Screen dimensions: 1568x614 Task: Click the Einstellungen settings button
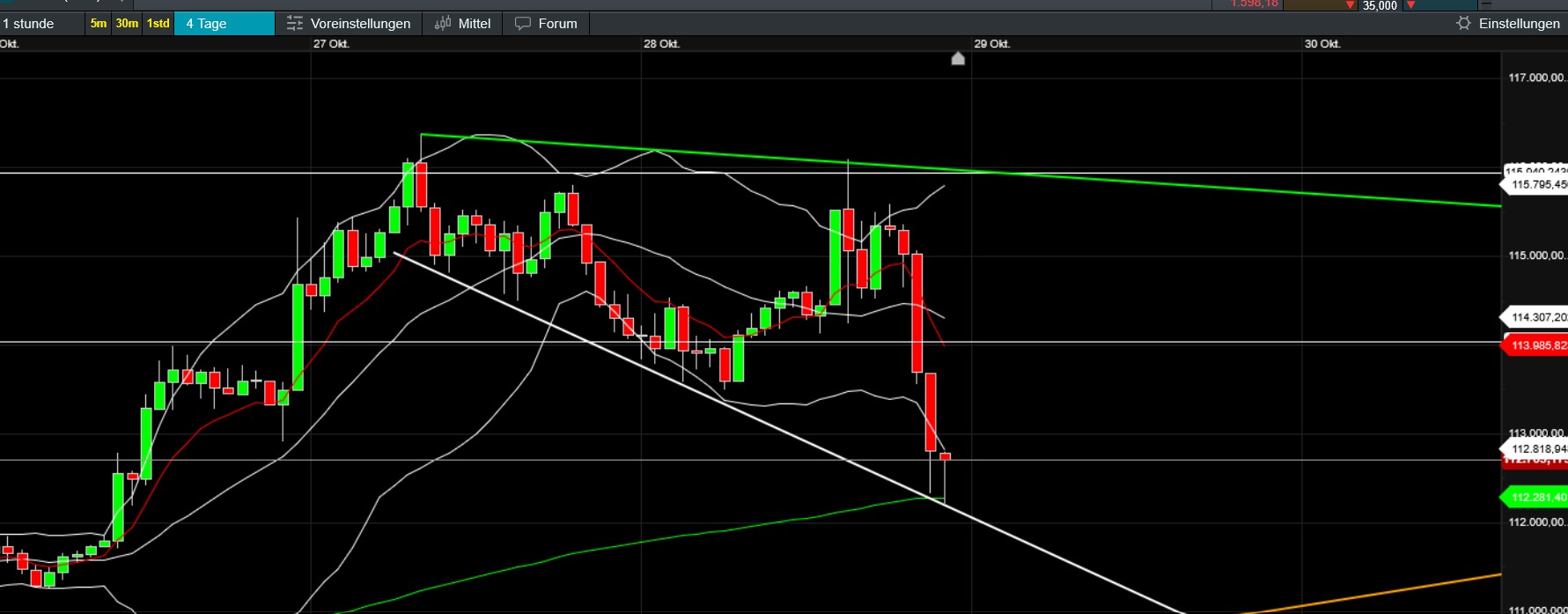tap(1519, 24)
